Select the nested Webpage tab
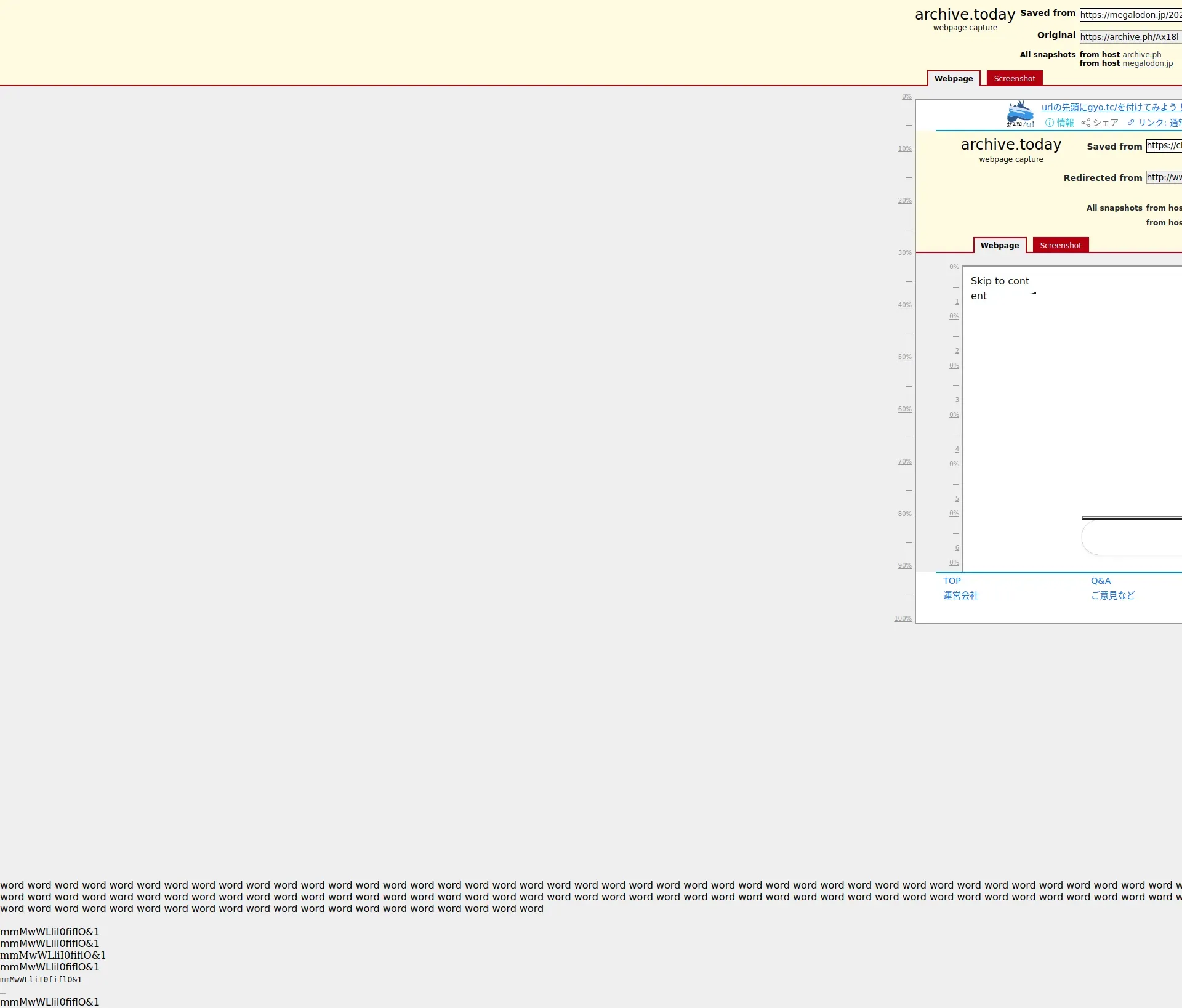1182x1008 pixels. (x=999, y=245)
